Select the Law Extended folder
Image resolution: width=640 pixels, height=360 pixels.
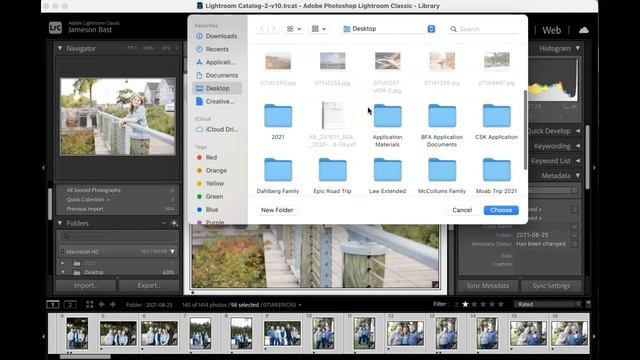387,170
